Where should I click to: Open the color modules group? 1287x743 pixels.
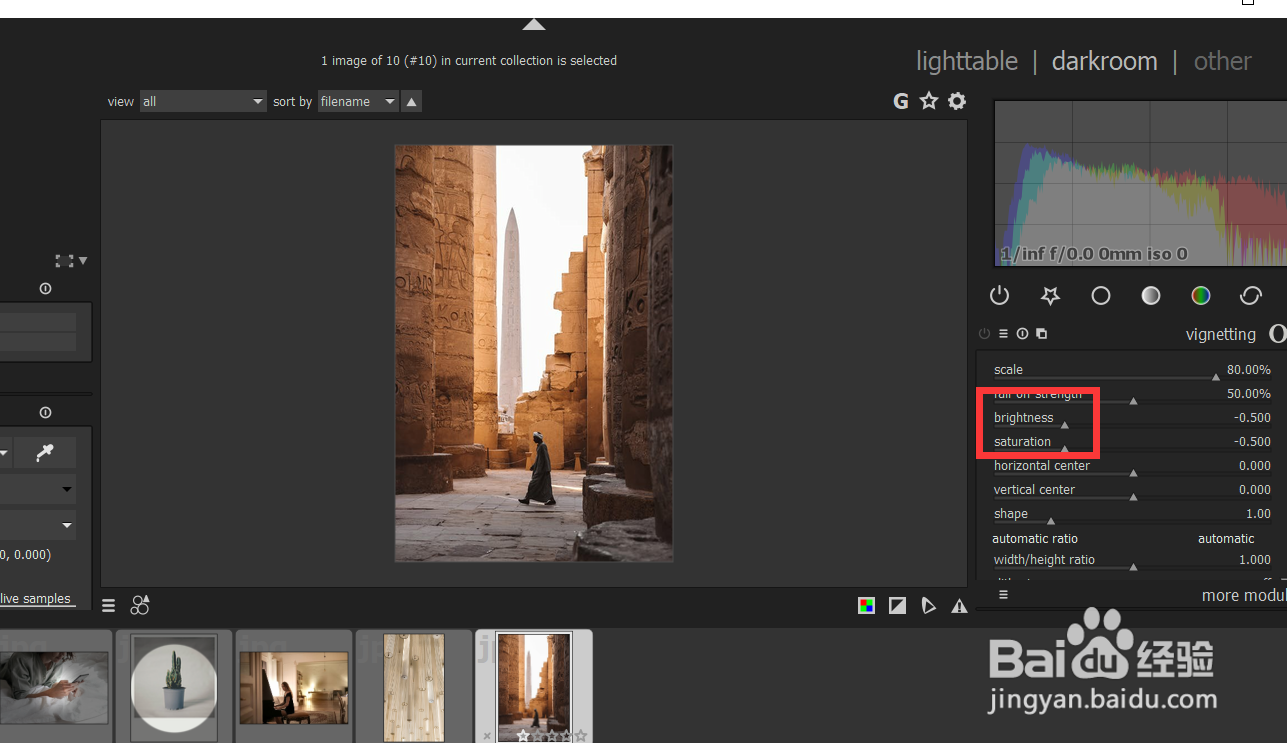pos(1200,295)
